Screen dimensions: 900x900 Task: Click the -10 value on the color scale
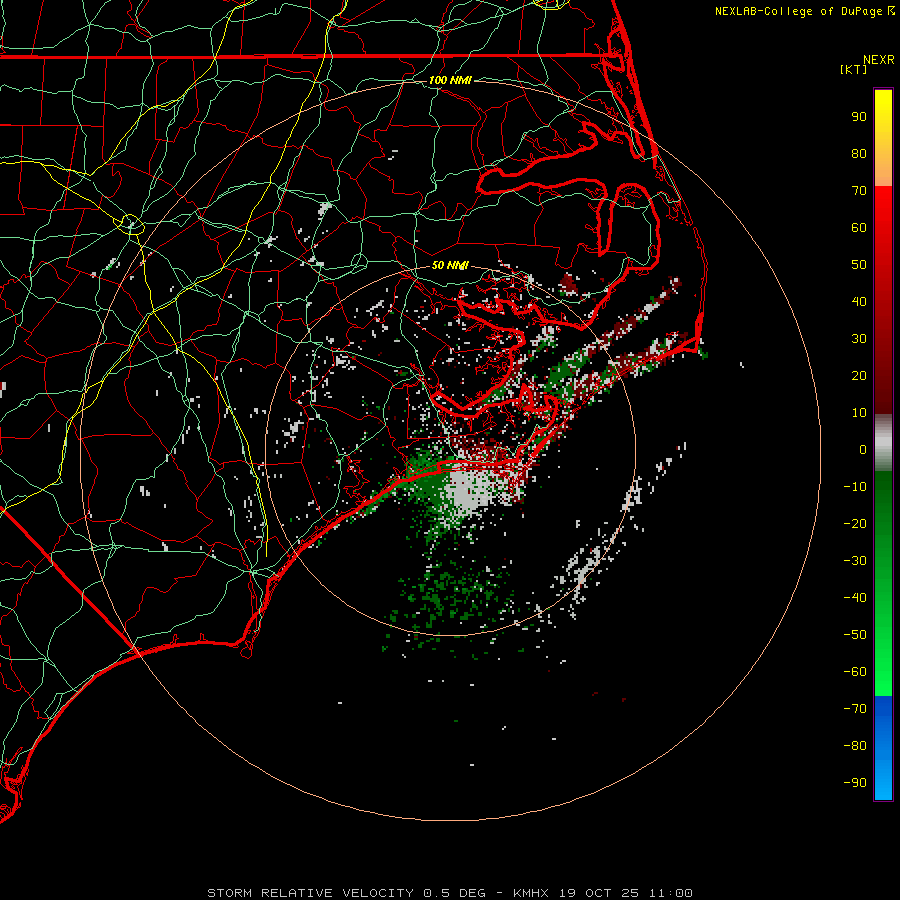(855, 487)
